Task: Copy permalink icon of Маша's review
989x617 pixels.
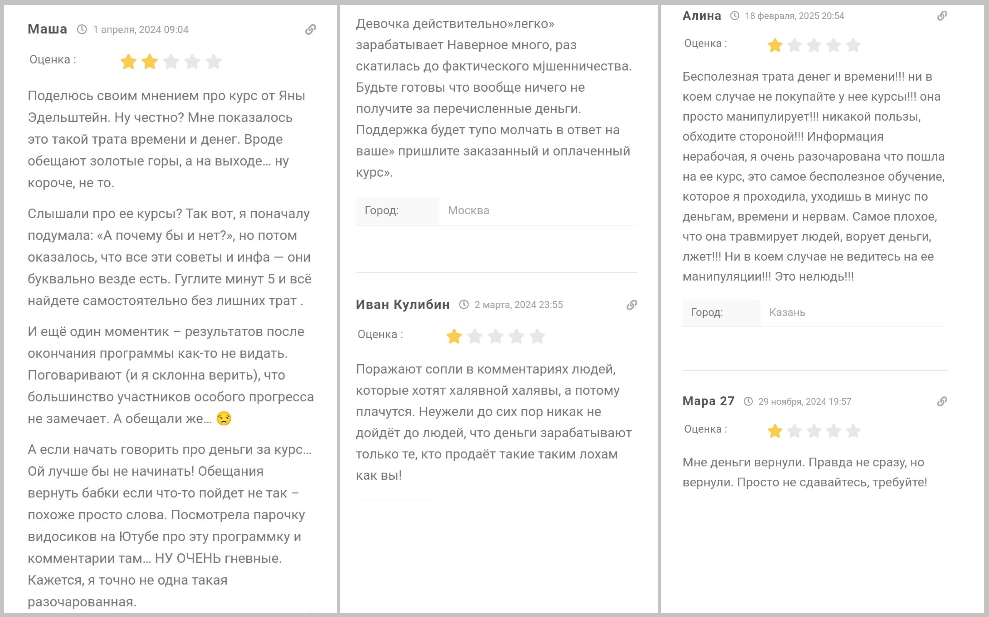Action: click(x=310, y=30)
